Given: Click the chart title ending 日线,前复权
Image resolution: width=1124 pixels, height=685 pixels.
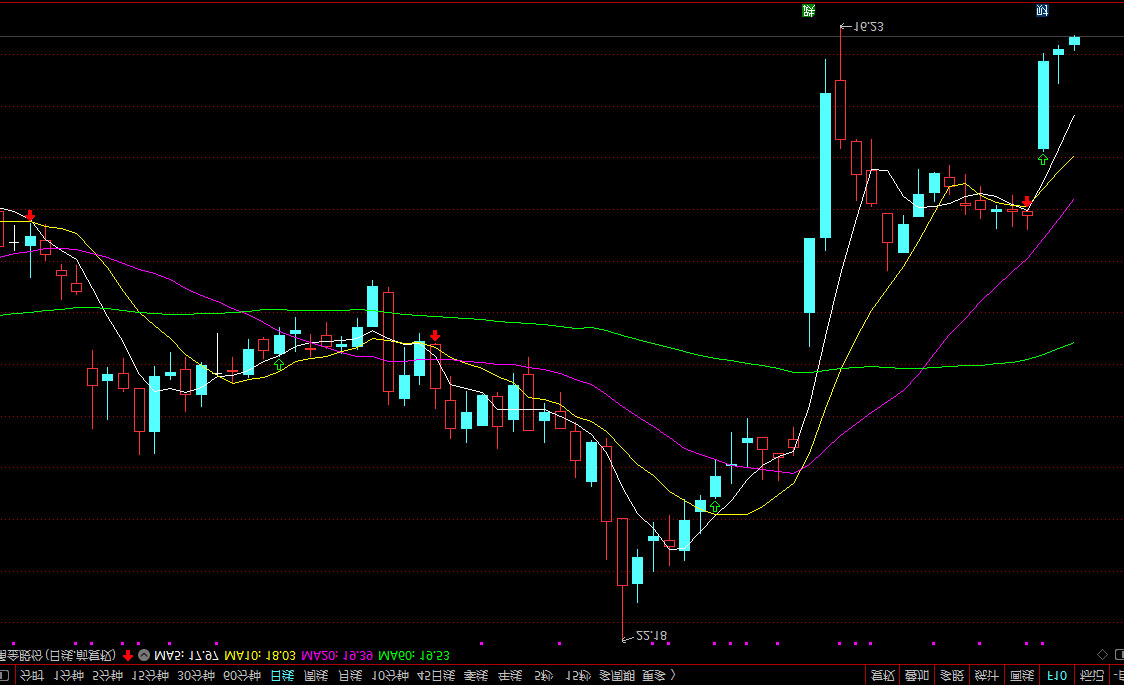Looking at the screenshot, I should pyautogui.click(x=59, y=655).
